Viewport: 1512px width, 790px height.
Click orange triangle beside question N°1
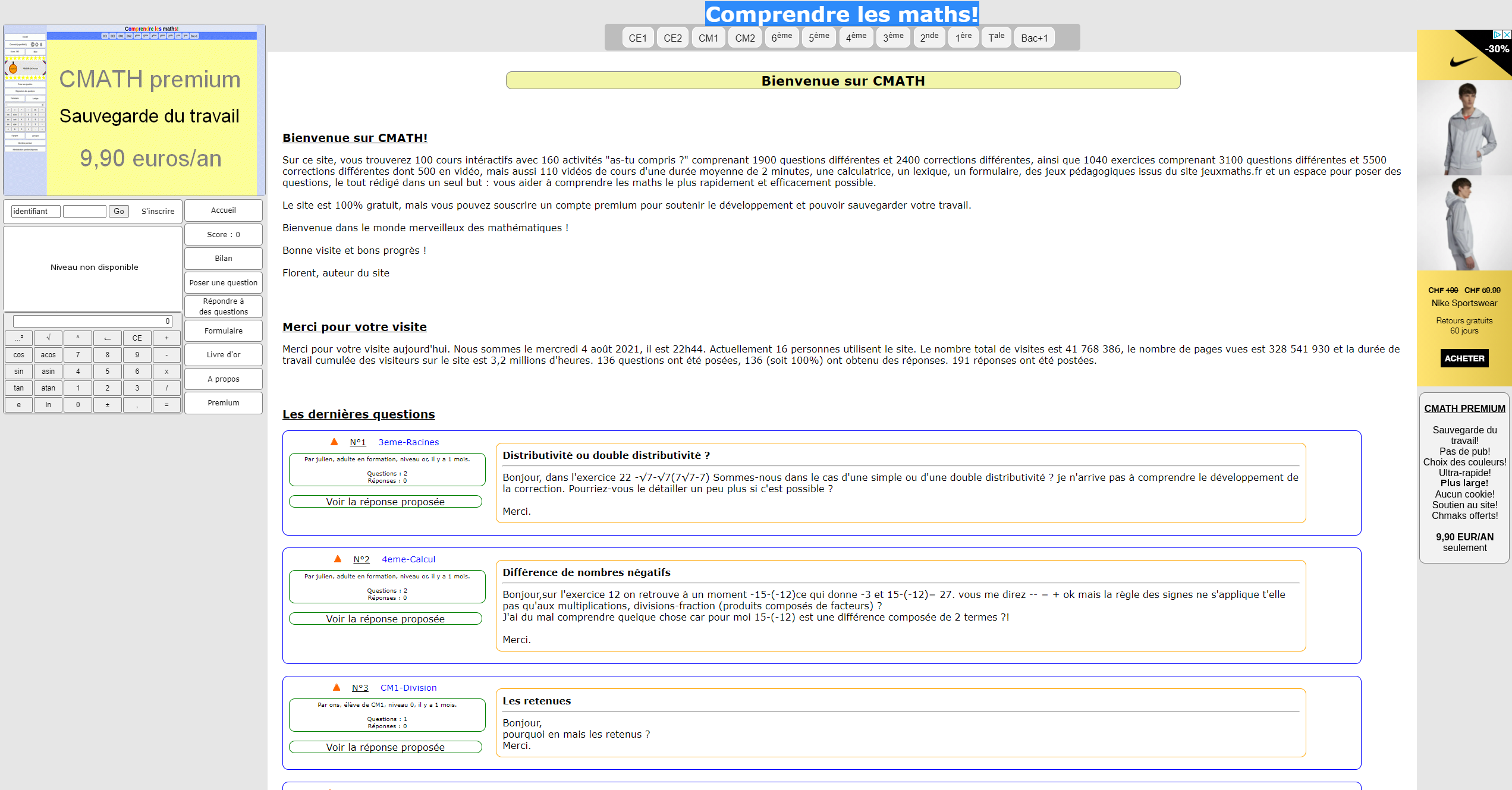(334, 442)
